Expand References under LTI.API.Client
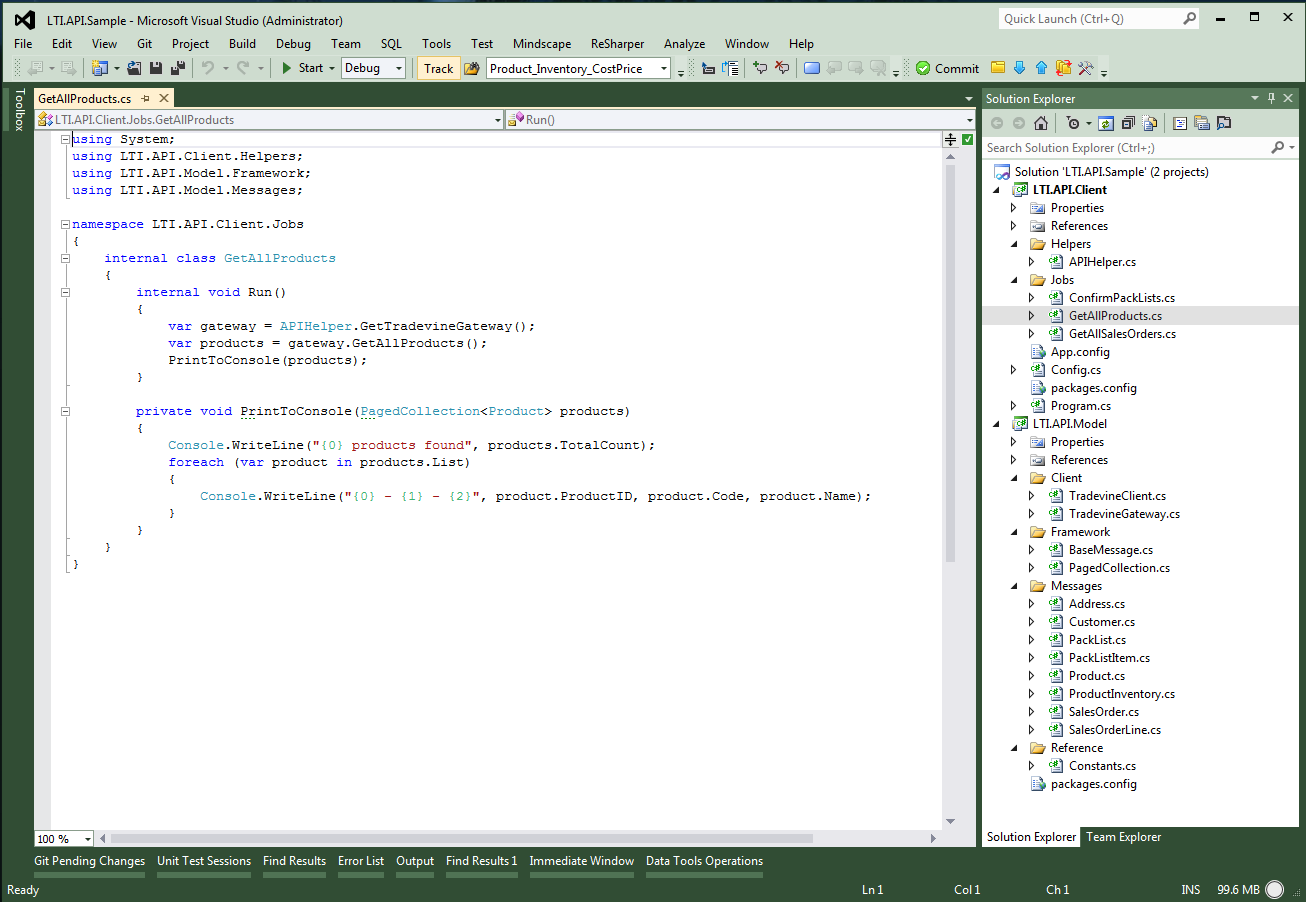1306x902 pixels. (1013, 226)
